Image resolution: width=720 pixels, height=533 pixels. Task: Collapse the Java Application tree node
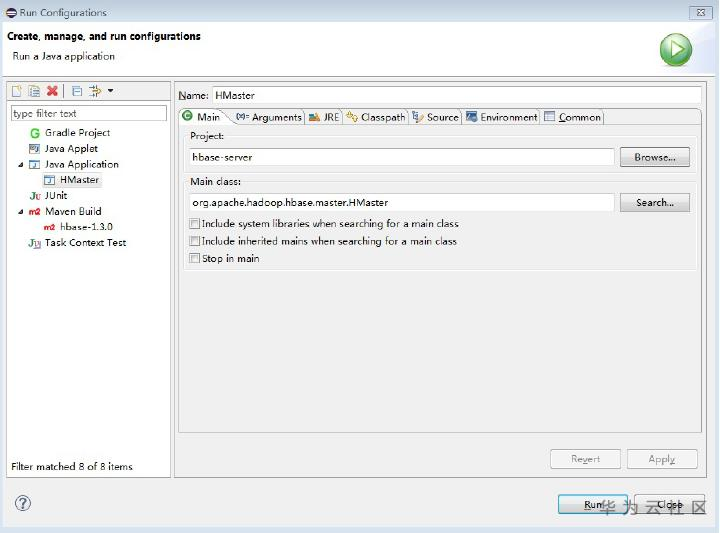pyautogui.click(x=21, y=165)
